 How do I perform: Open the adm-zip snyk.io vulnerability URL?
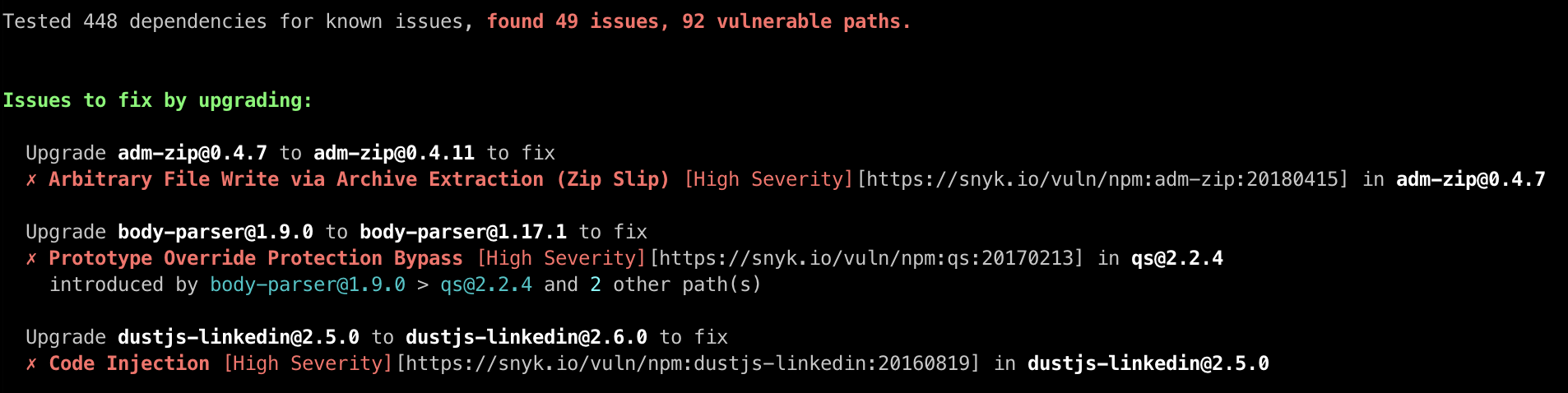pyautogui.click(x=1103, y=180)
